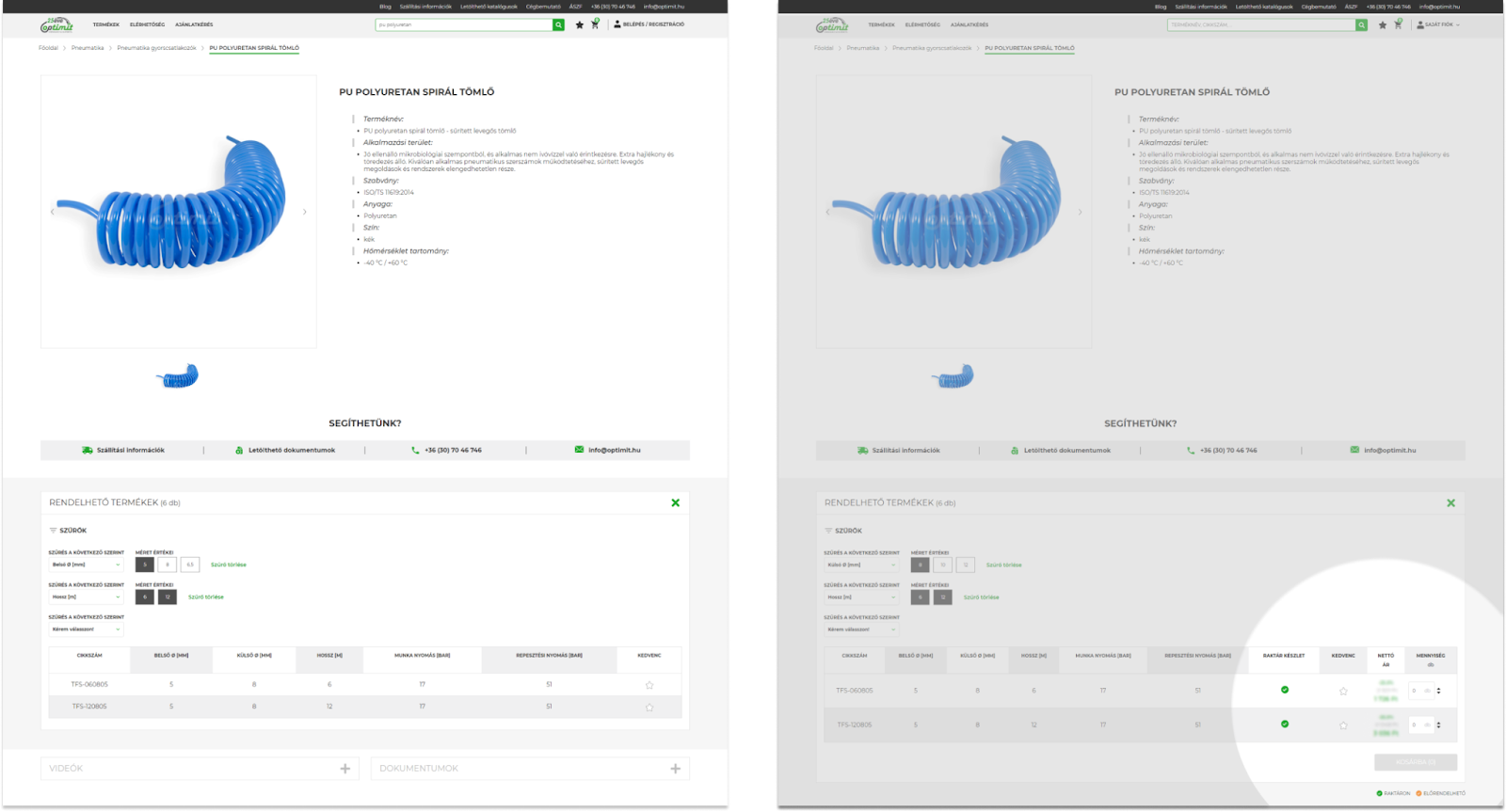Click next image arrow on left page gallery
Image resolution: width=1506 pixels, height=812 pixels.
(x=305, y=212)
